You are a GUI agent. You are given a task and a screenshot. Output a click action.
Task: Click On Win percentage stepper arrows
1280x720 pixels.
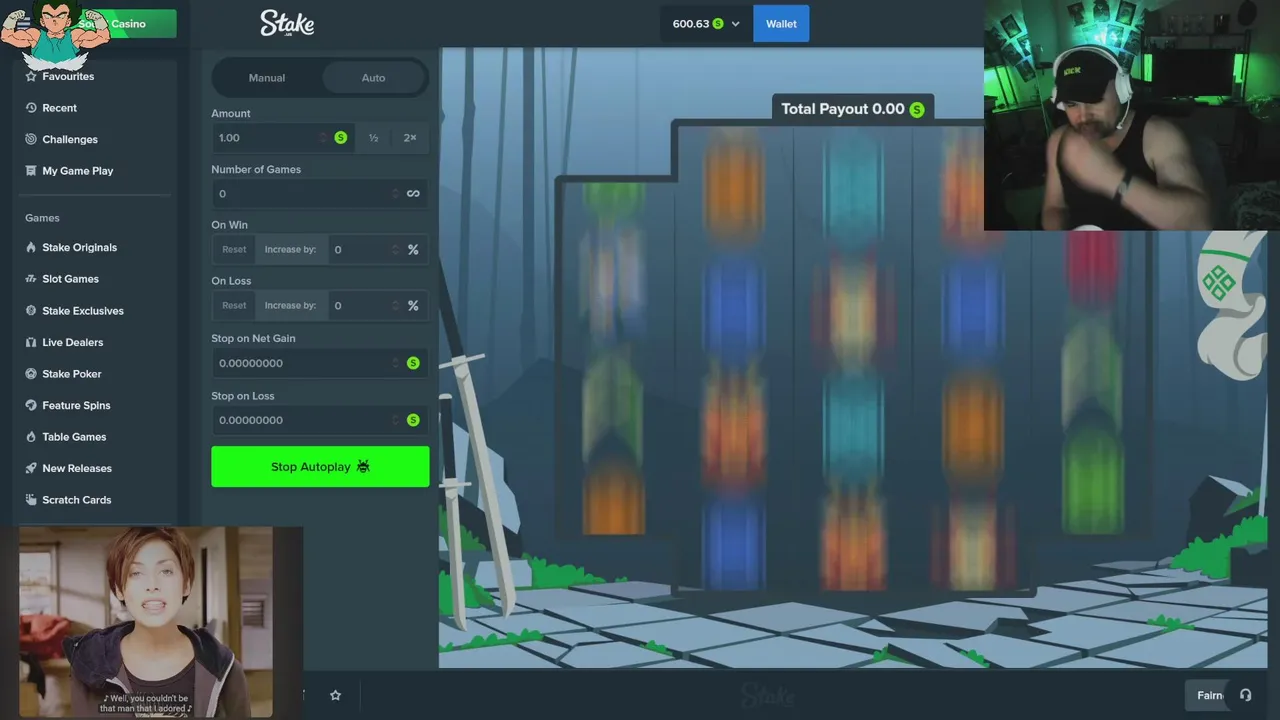395,250
